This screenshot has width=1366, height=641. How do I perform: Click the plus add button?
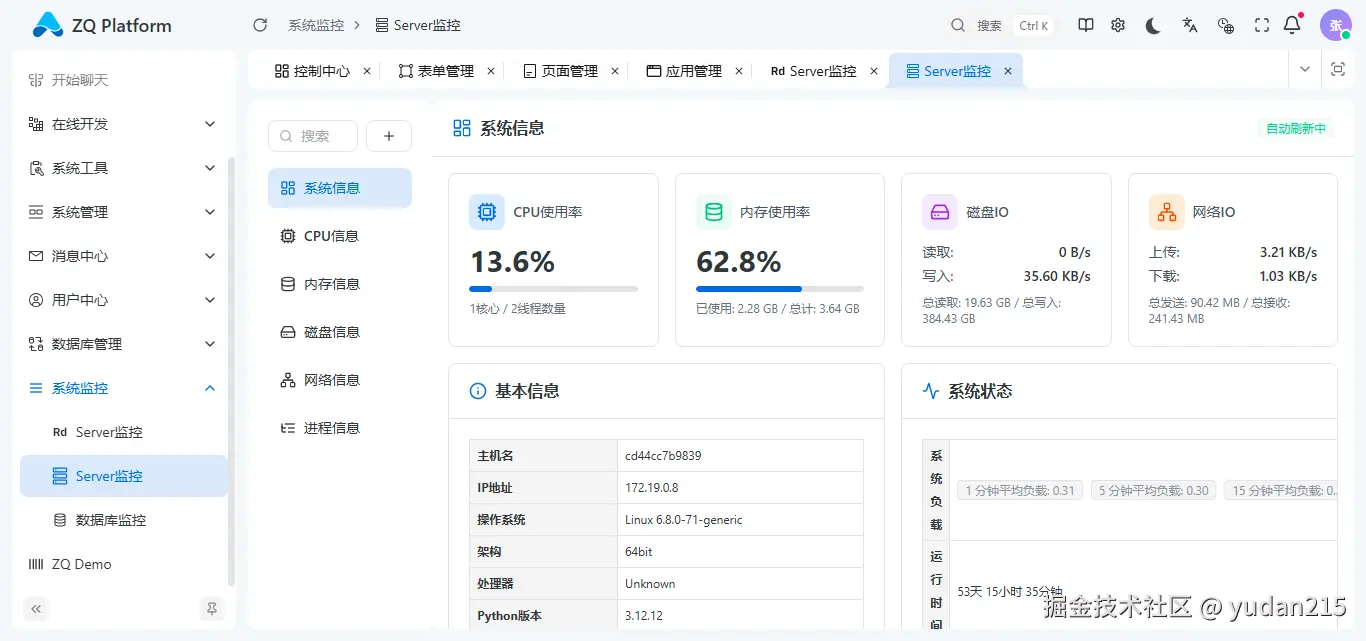(x=389, y=136)
